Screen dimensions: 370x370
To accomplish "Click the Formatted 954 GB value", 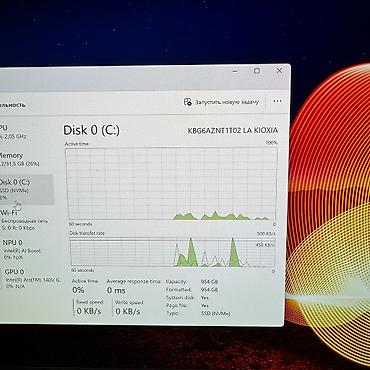I will coord(209,290).
